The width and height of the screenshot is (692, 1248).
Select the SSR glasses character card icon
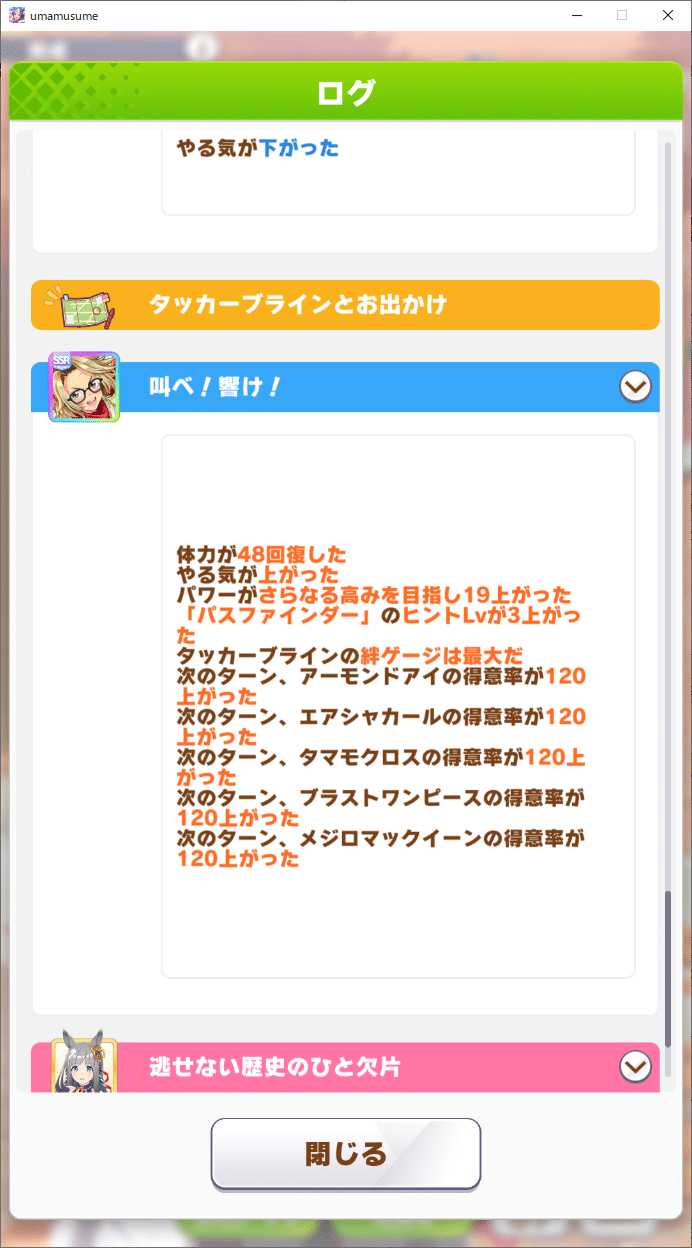84,387
